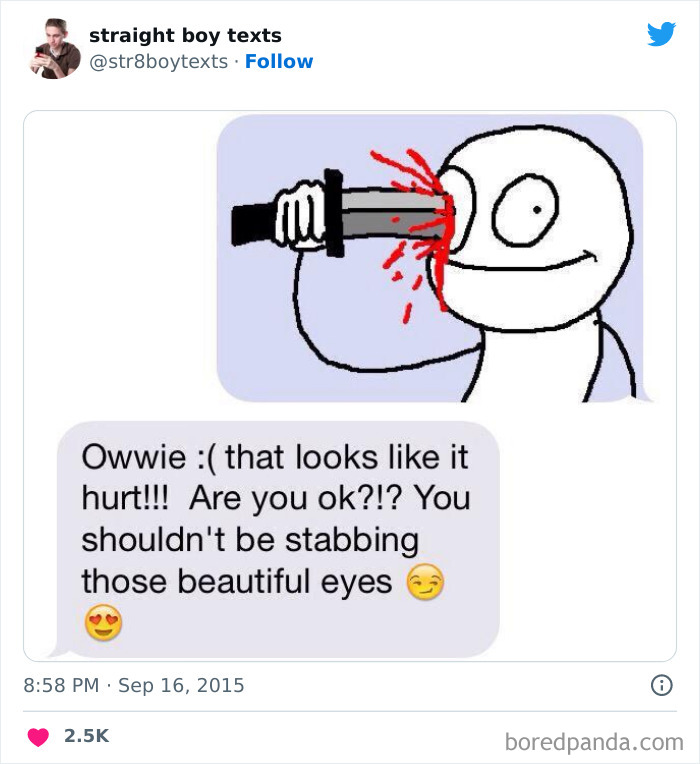The image size is (700, 764).
Task: Follow the str8boytexts account
Action: point(279,61)
